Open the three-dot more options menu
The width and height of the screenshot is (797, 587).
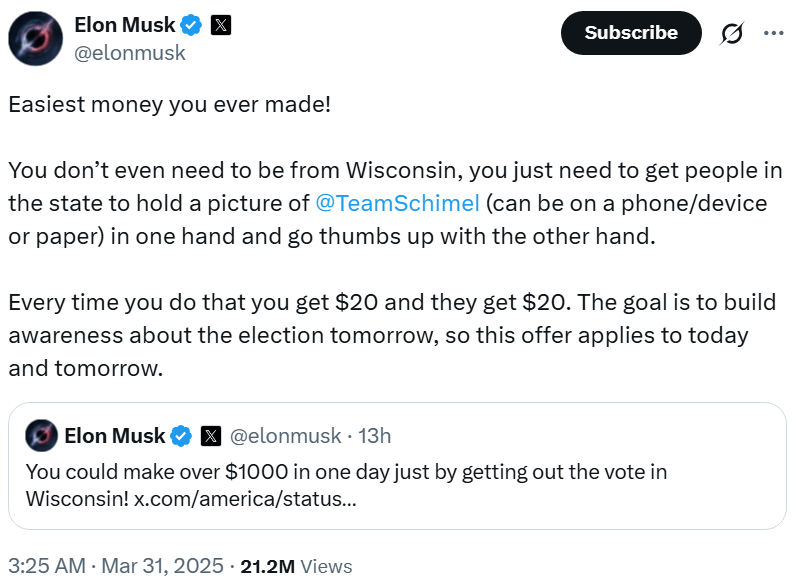point(773,33)
